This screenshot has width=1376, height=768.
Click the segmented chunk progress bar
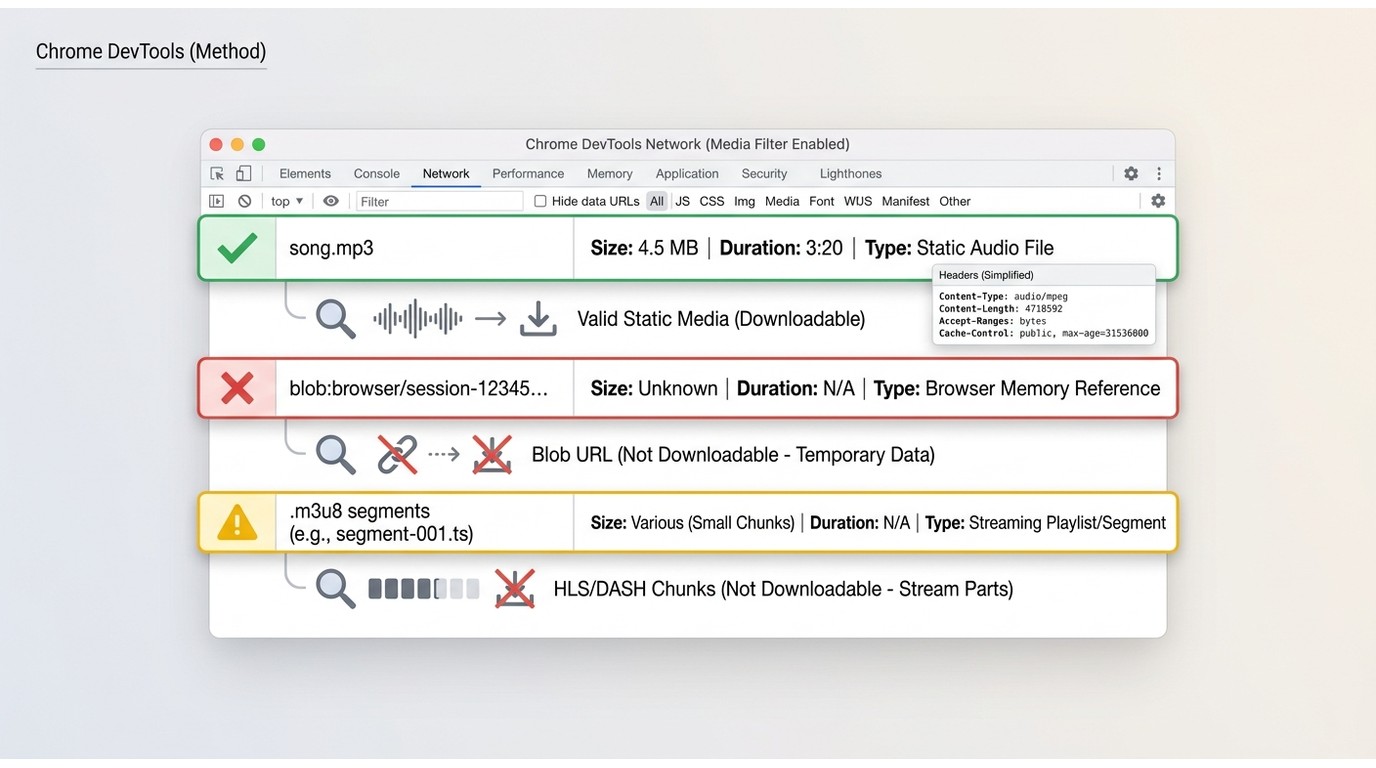click(424, 589)
